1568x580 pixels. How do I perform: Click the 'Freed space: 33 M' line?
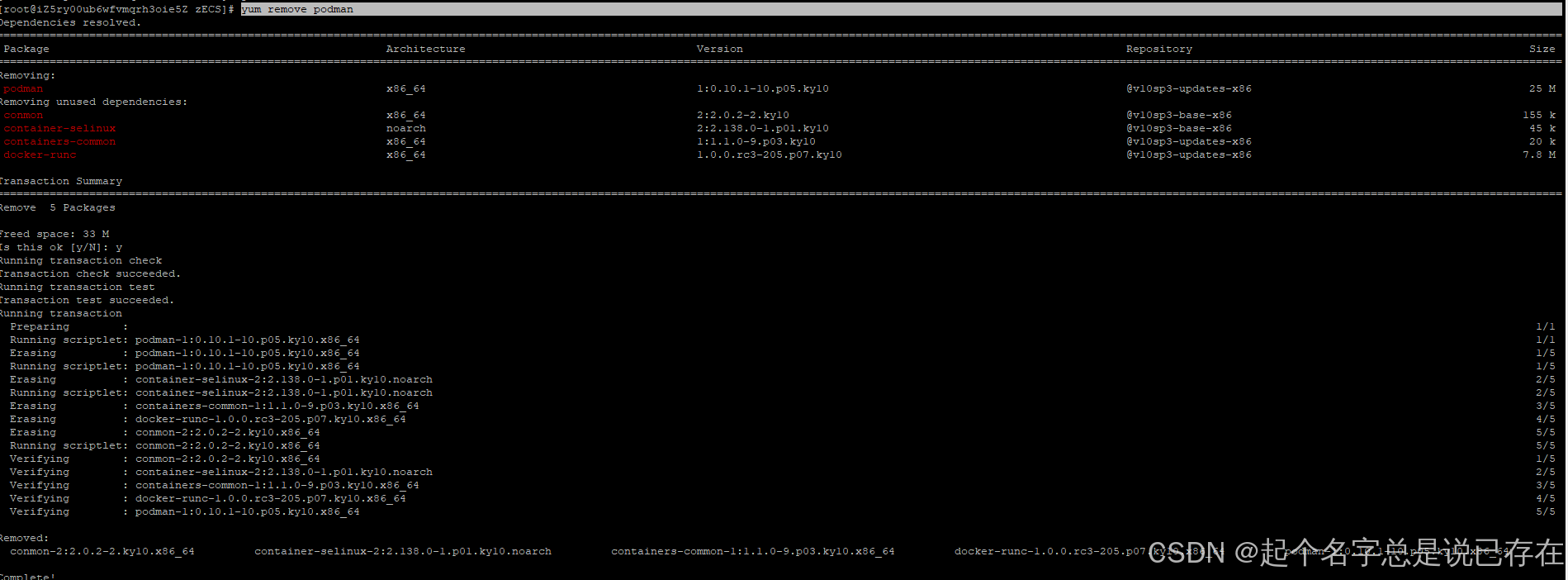click(54, 234)
